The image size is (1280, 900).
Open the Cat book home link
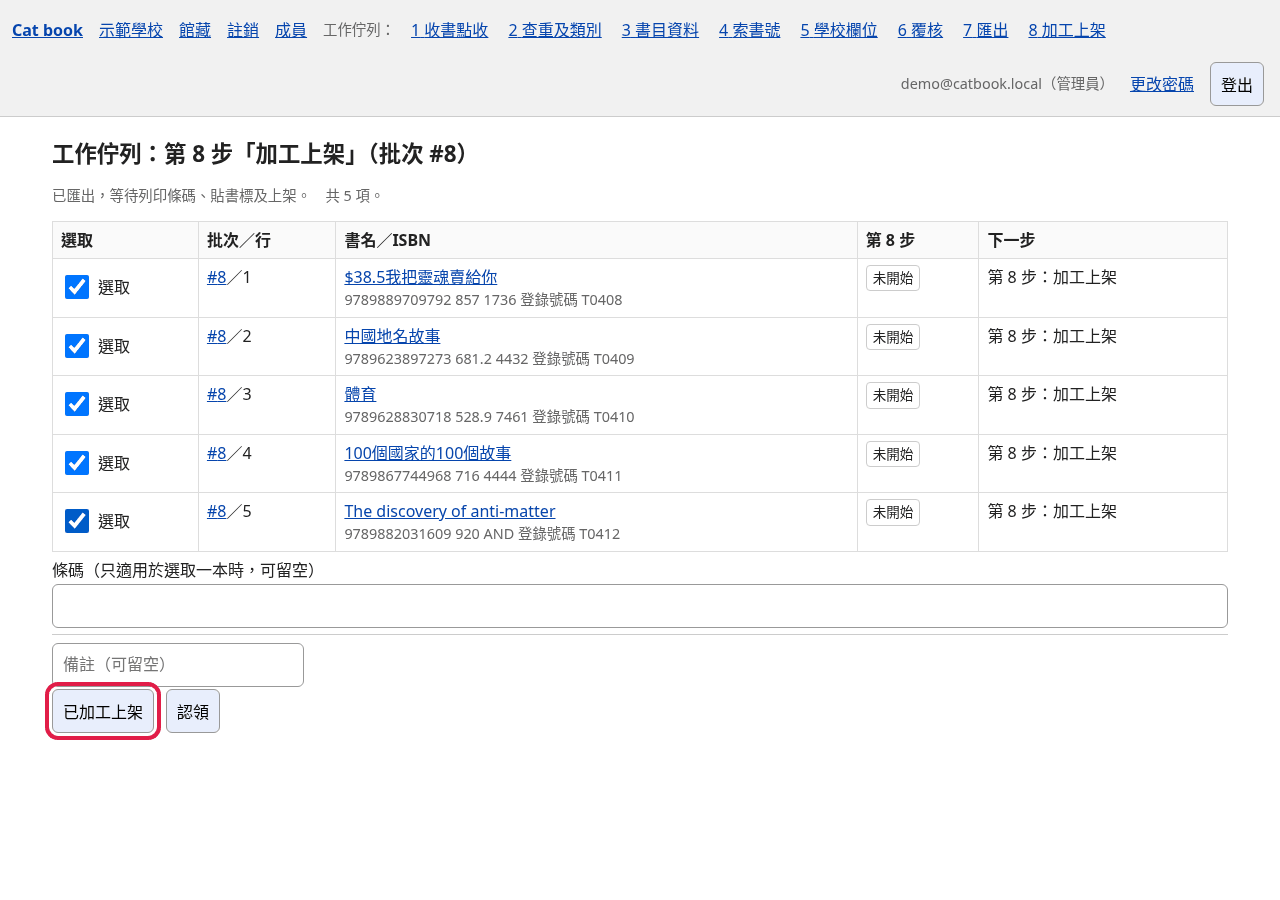point(47,30)
